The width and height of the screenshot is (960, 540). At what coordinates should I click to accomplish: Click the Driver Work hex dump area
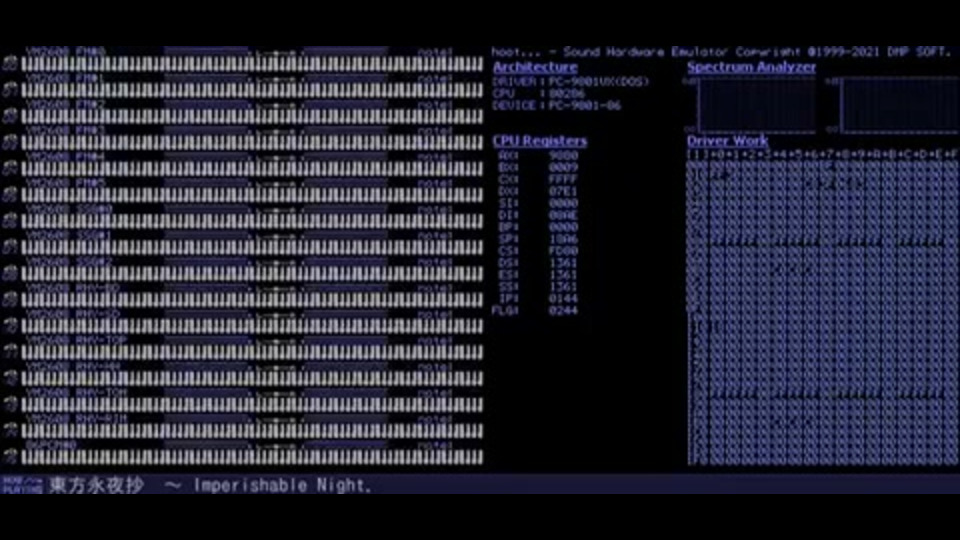coord(822,312)
